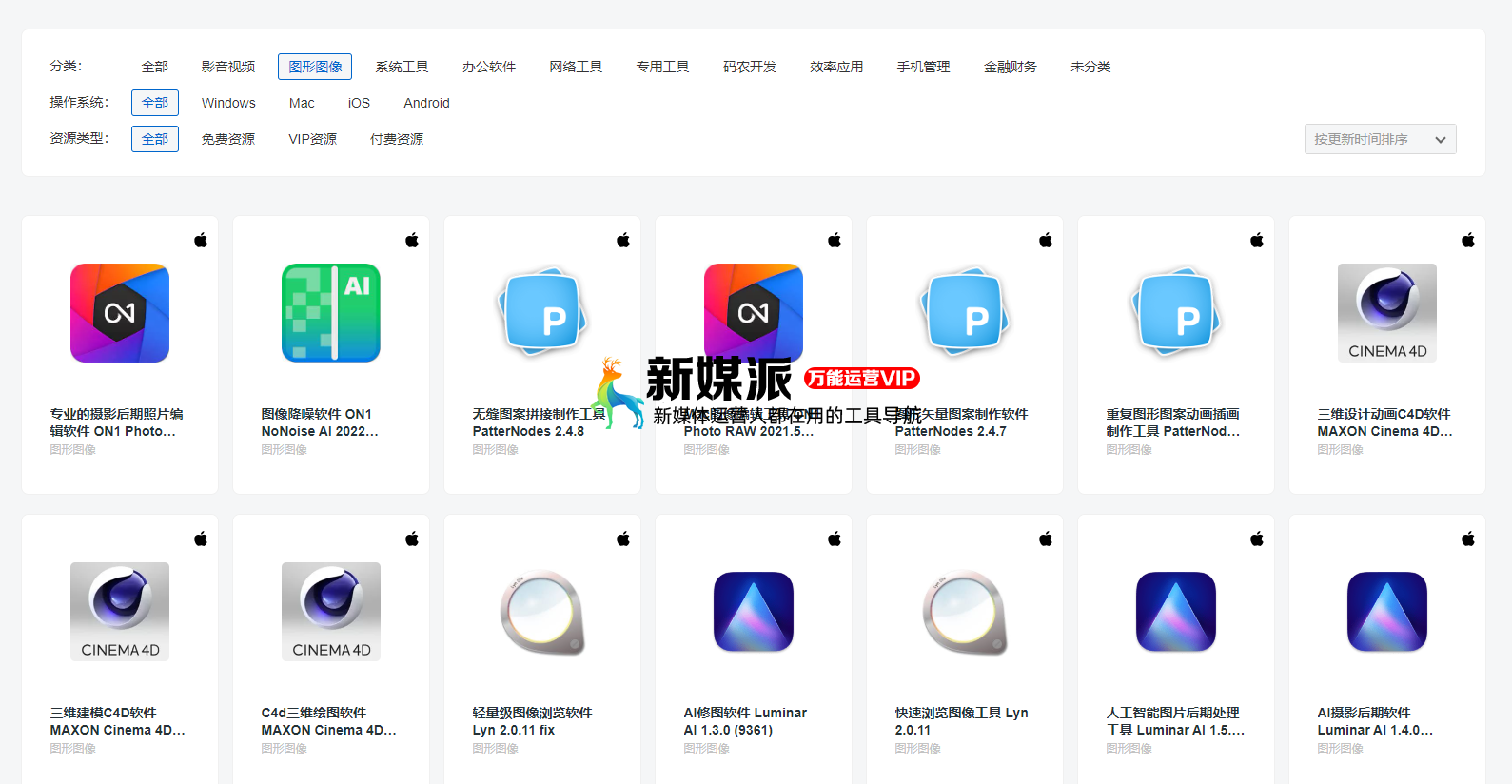Open the 按更新时间排序 sort dropdown
The height and width of the screenshot is (784, 1512).
1380,139
